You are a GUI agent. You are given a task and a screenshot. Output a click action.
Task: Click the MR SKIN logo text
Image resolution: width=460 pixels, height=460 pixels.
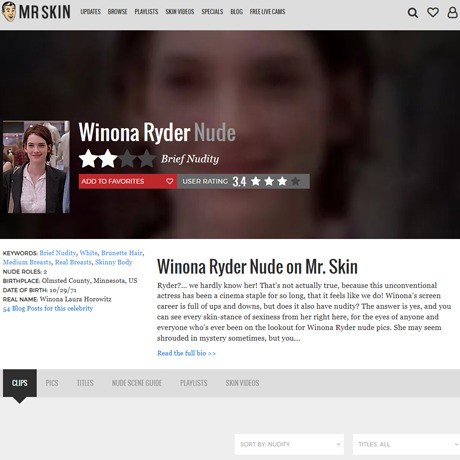pos(45,12)
